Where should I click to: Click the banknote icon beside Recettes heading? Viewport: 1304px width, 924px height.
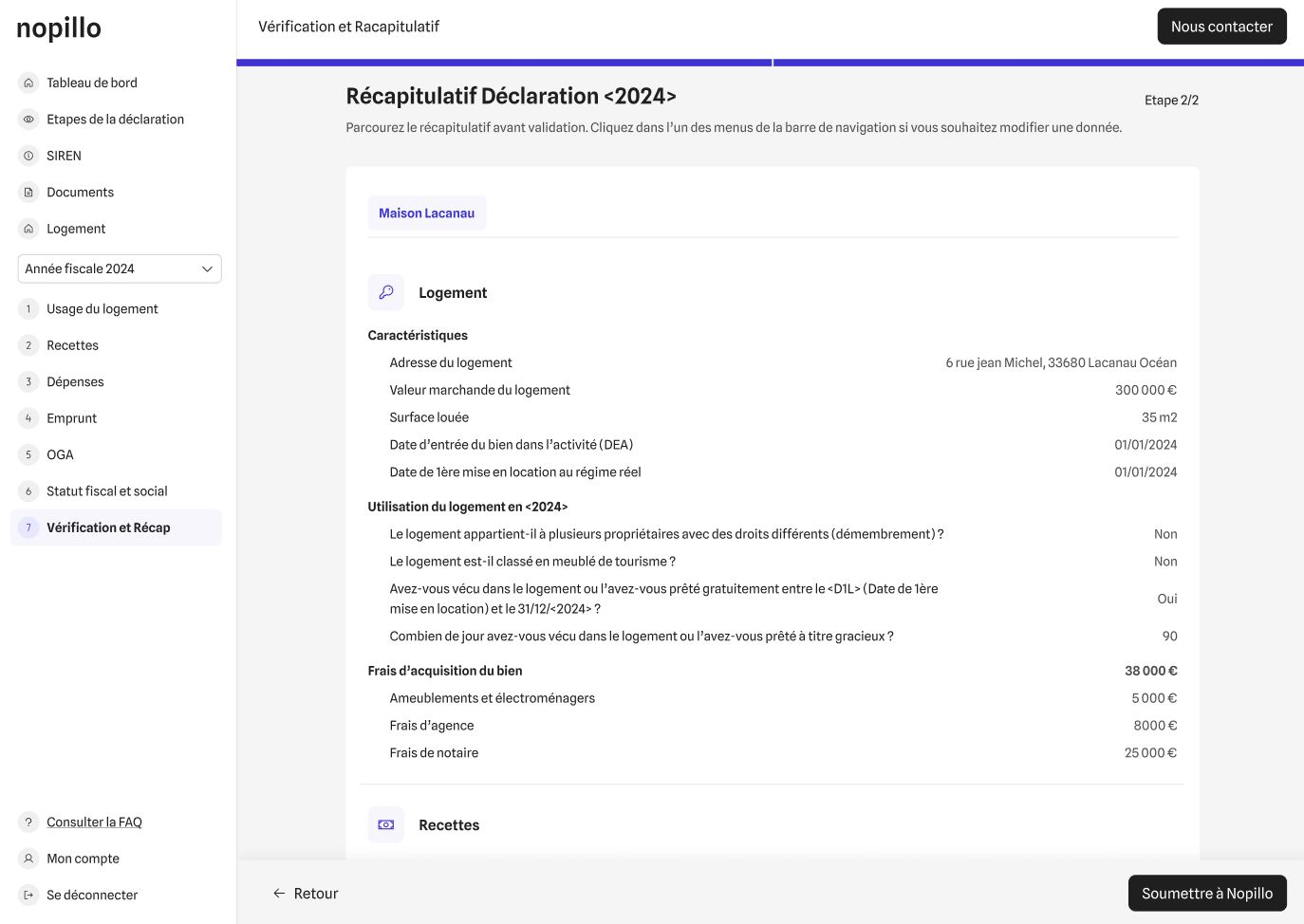pyautogui.click(x=386, y=825)
